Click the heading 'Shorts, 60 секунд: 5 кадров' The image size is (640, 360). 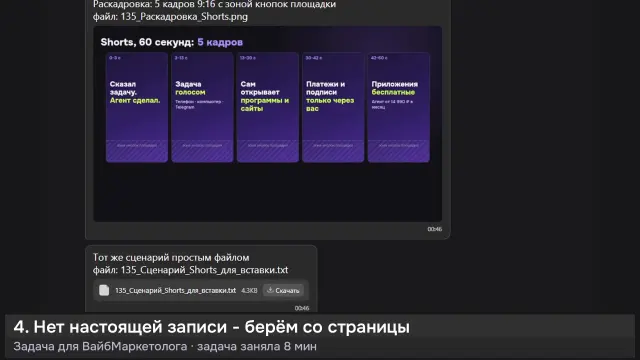(x=171, y=42)
